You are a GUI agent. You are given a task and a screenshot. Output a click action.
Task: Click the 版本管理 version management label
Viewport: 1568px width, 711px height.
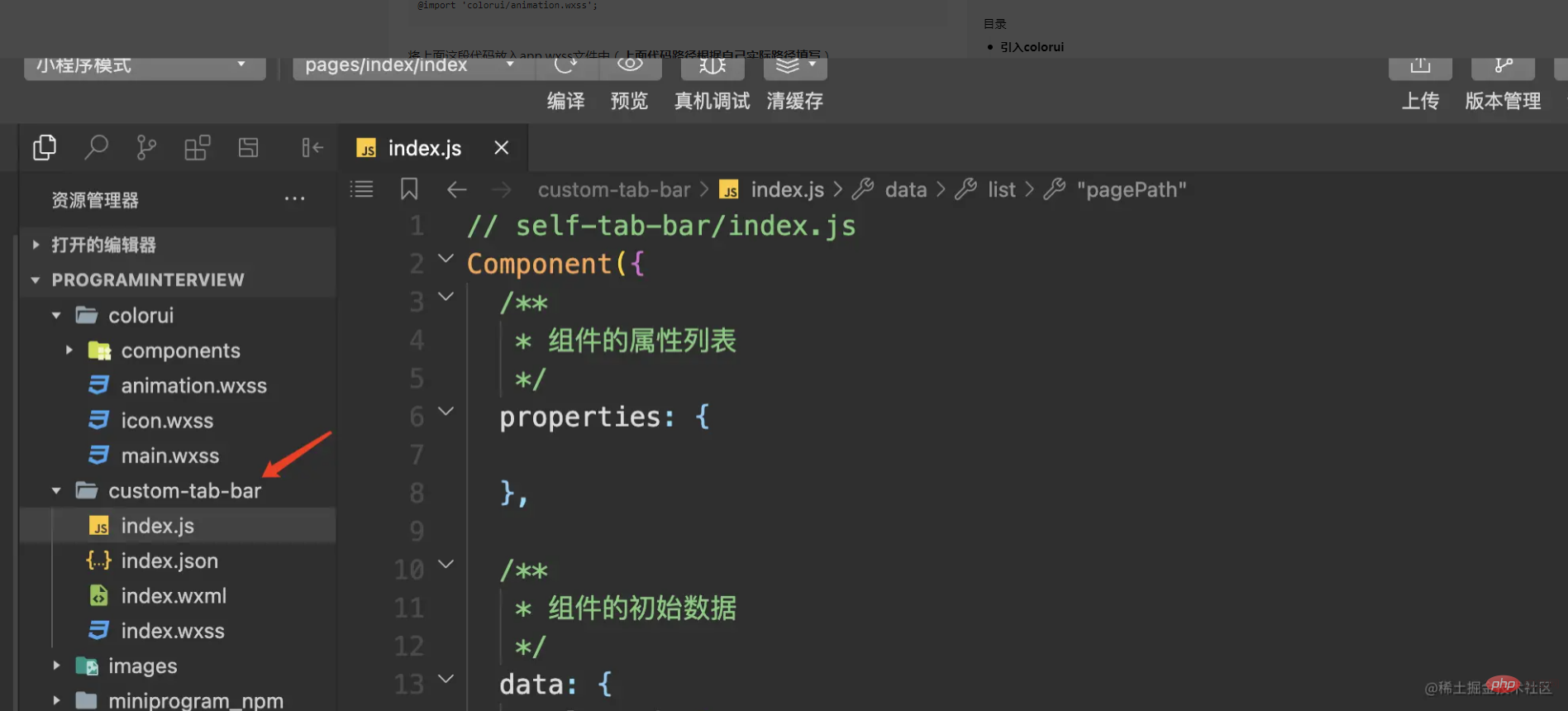coord(1504,101)
